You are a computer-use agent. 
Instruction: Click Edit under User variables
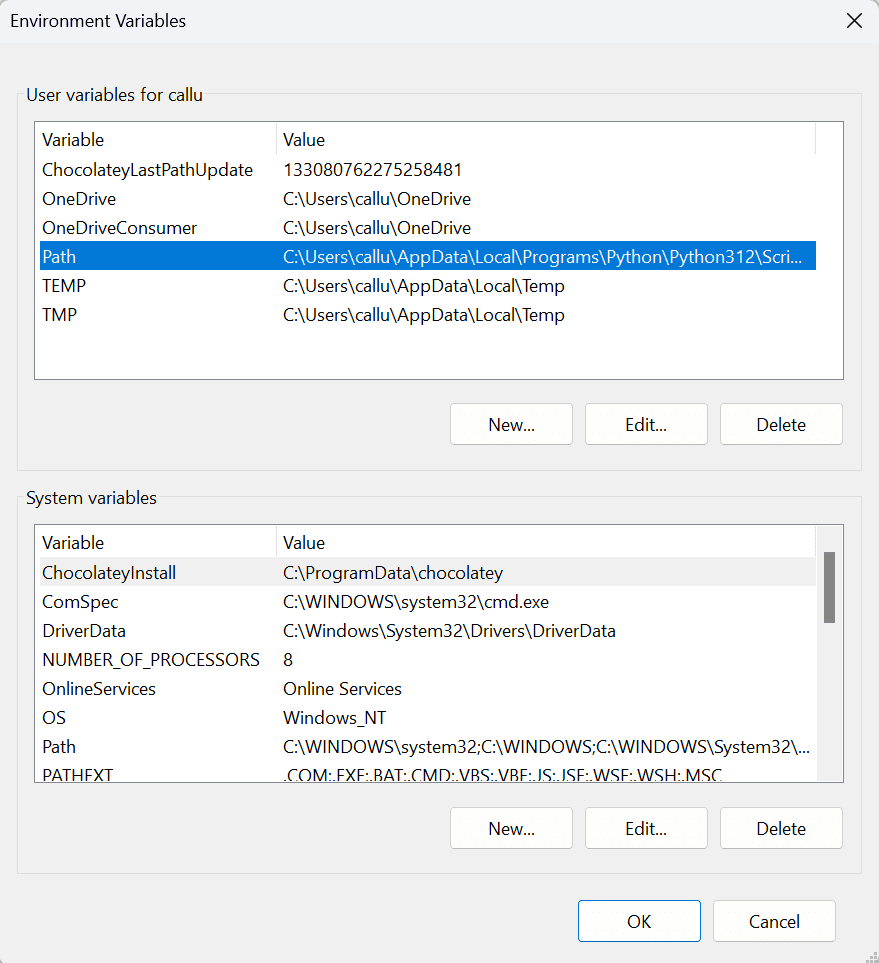[x=646, y=424]
